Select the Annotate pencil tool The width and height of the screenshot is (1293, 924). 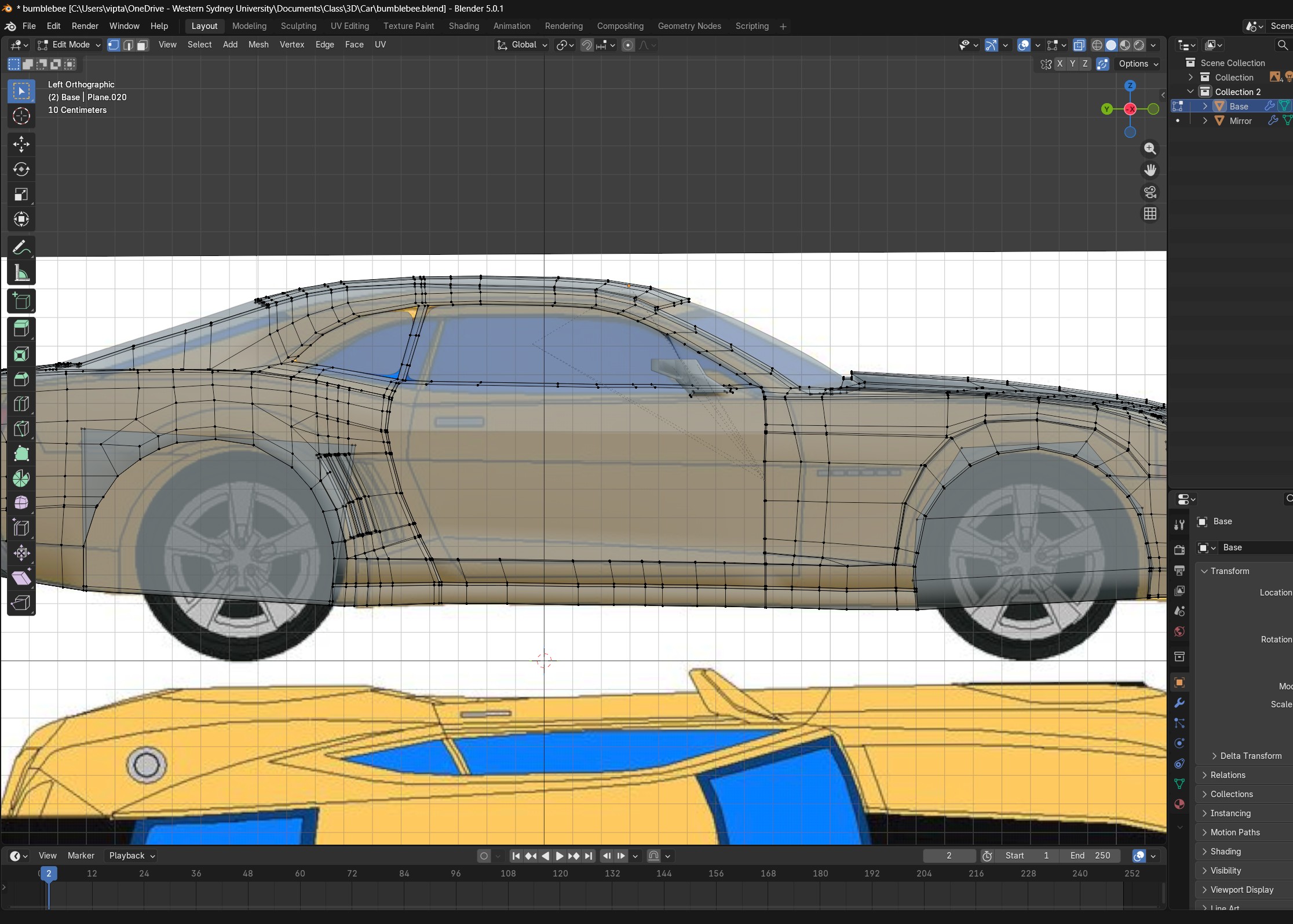(x=21, y=248)
